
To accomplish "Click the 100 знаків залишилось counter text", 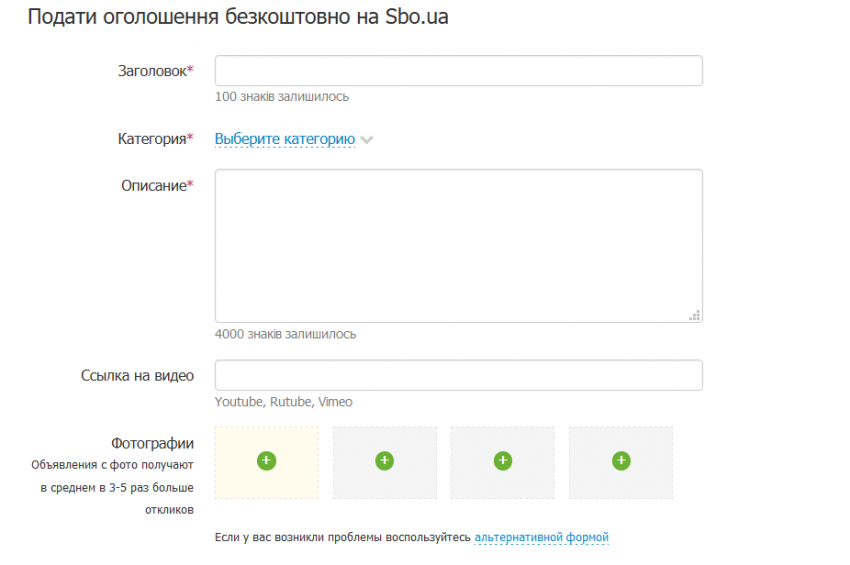I will pyautogui.click(x=282, y=97).
